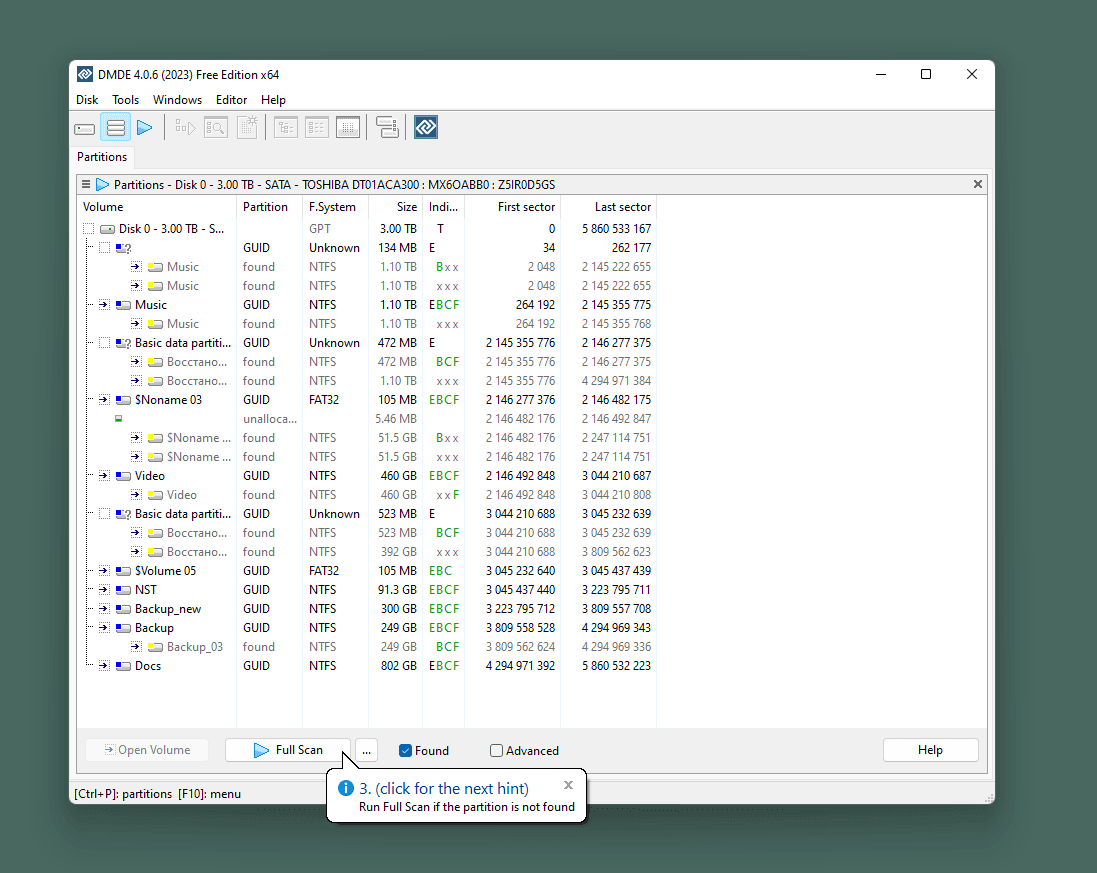This screenshot has width=1097, height=873.
Task: Click the '5 860 533 167' last sector value
Action: point(616,229)
